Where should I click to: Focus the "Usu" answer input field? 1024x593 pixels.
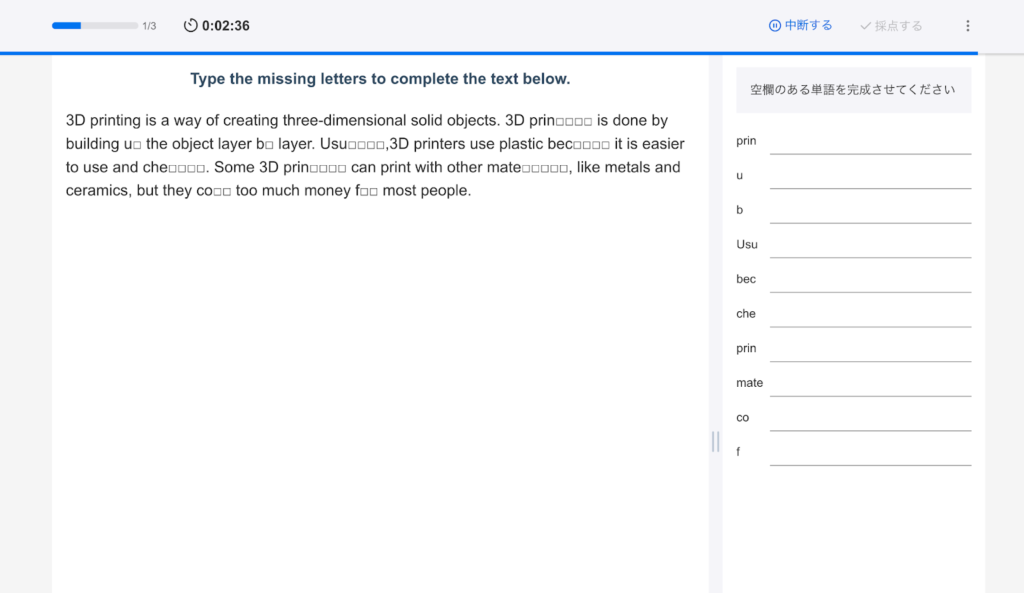click(870, 246)
